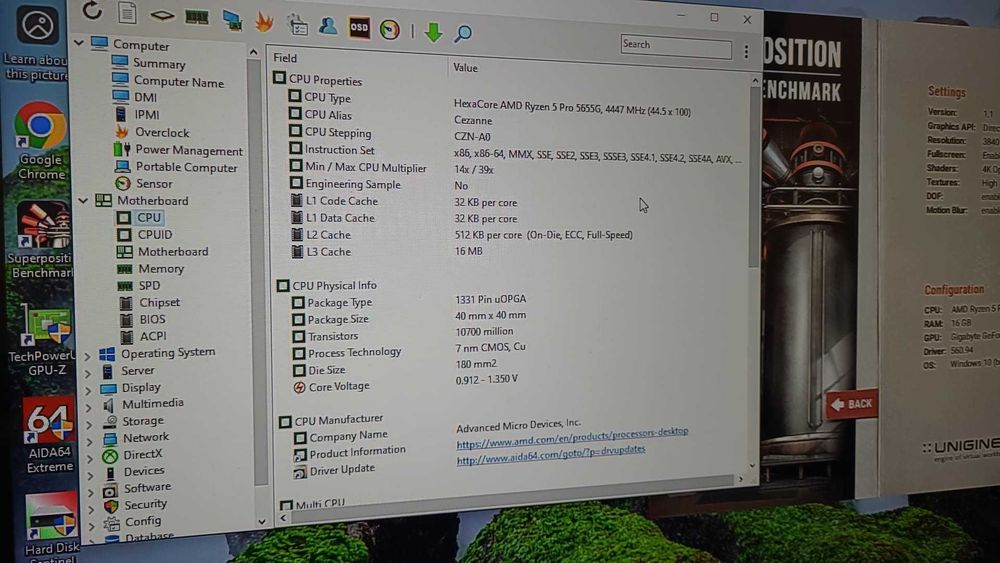Collapse the Computer tree node
The height and width of the screenshot is (563, 1000).
[78, 43]
